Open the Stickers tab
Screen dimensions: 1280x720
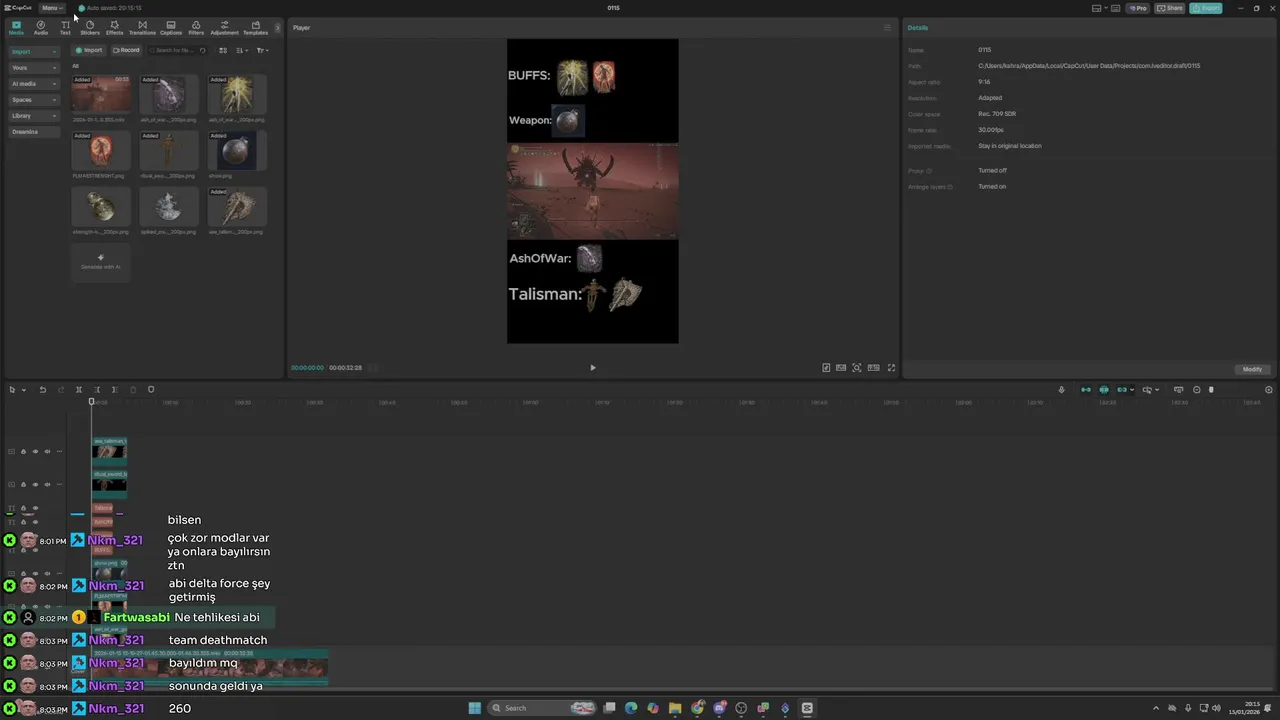[90, 27]
